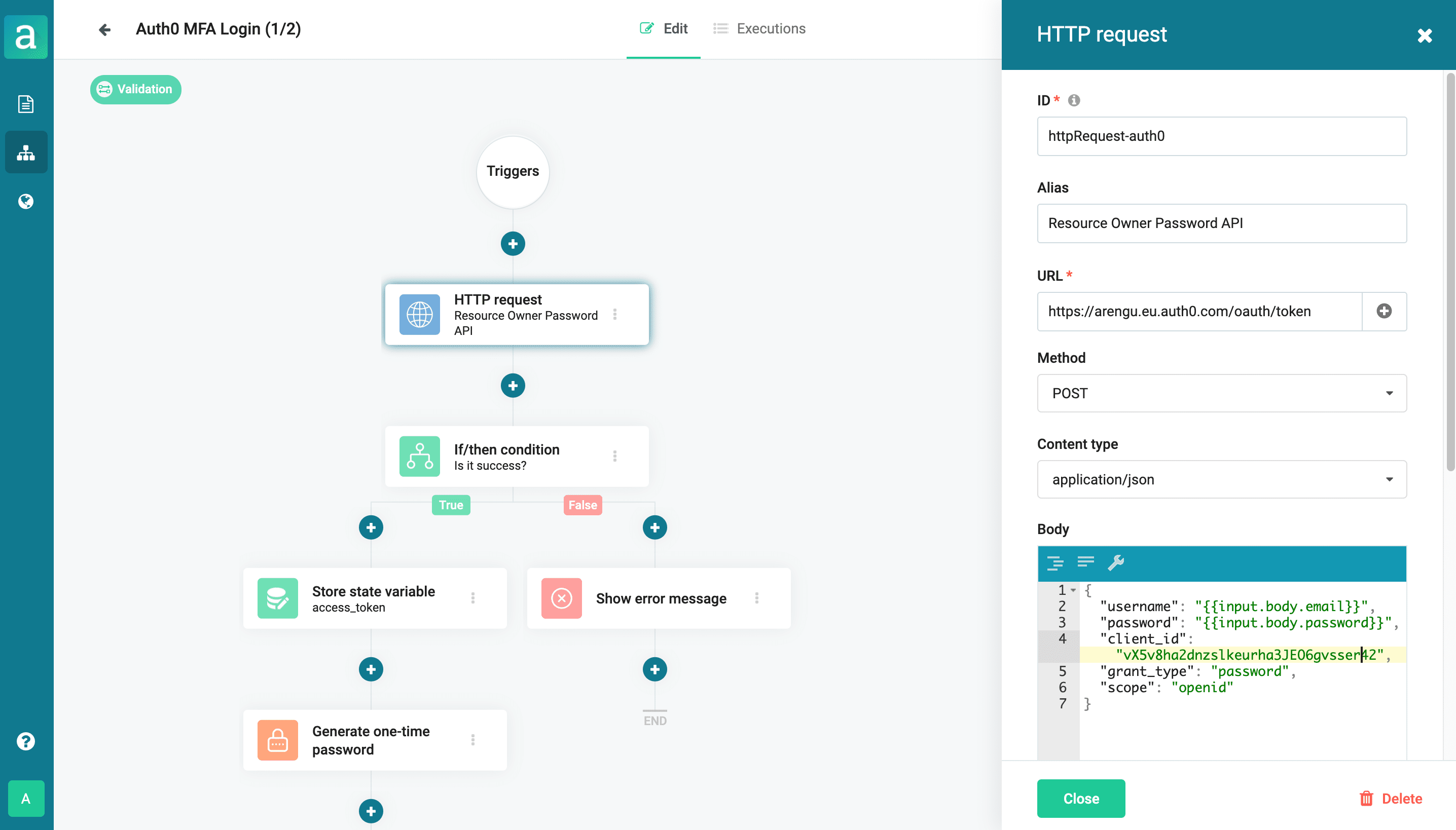1456x830 pixels.
Task: Select the Triggers node
Action: point(512,172)
